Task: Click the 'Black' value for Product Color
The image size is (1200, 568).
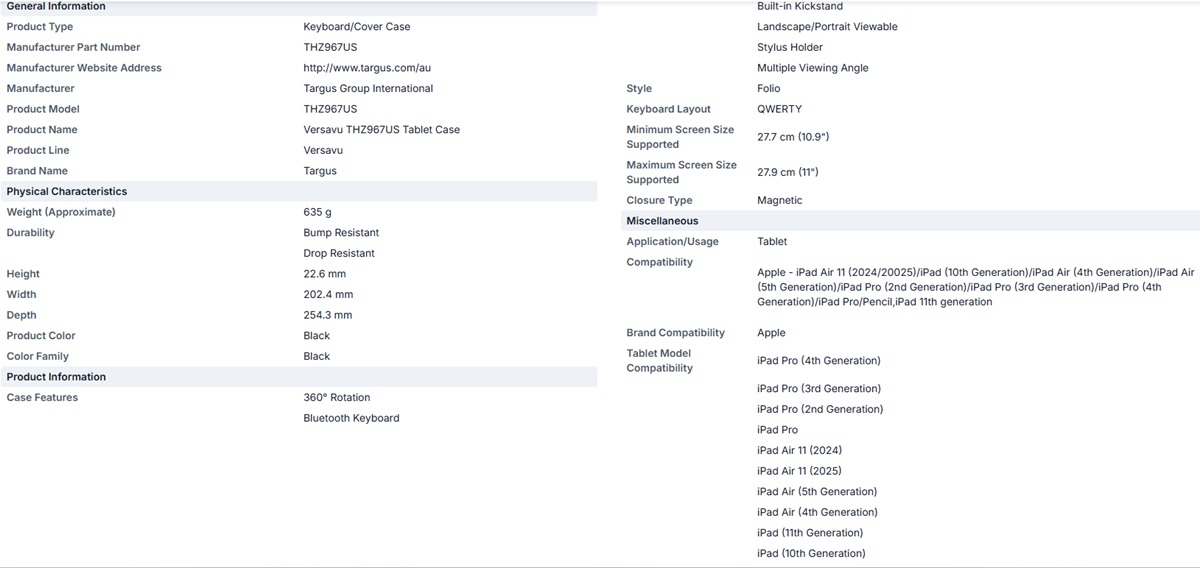Action: point(317,336)
